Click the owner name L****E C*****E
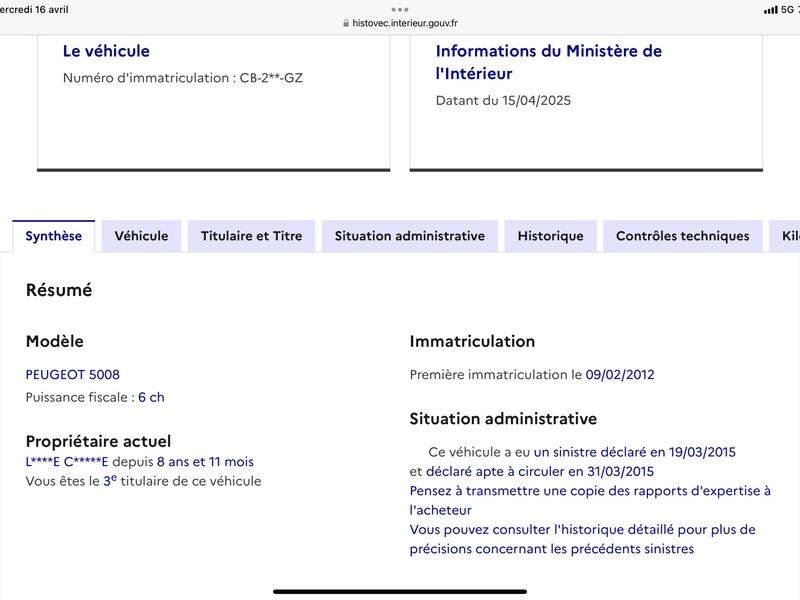 [x=67, y=462]
